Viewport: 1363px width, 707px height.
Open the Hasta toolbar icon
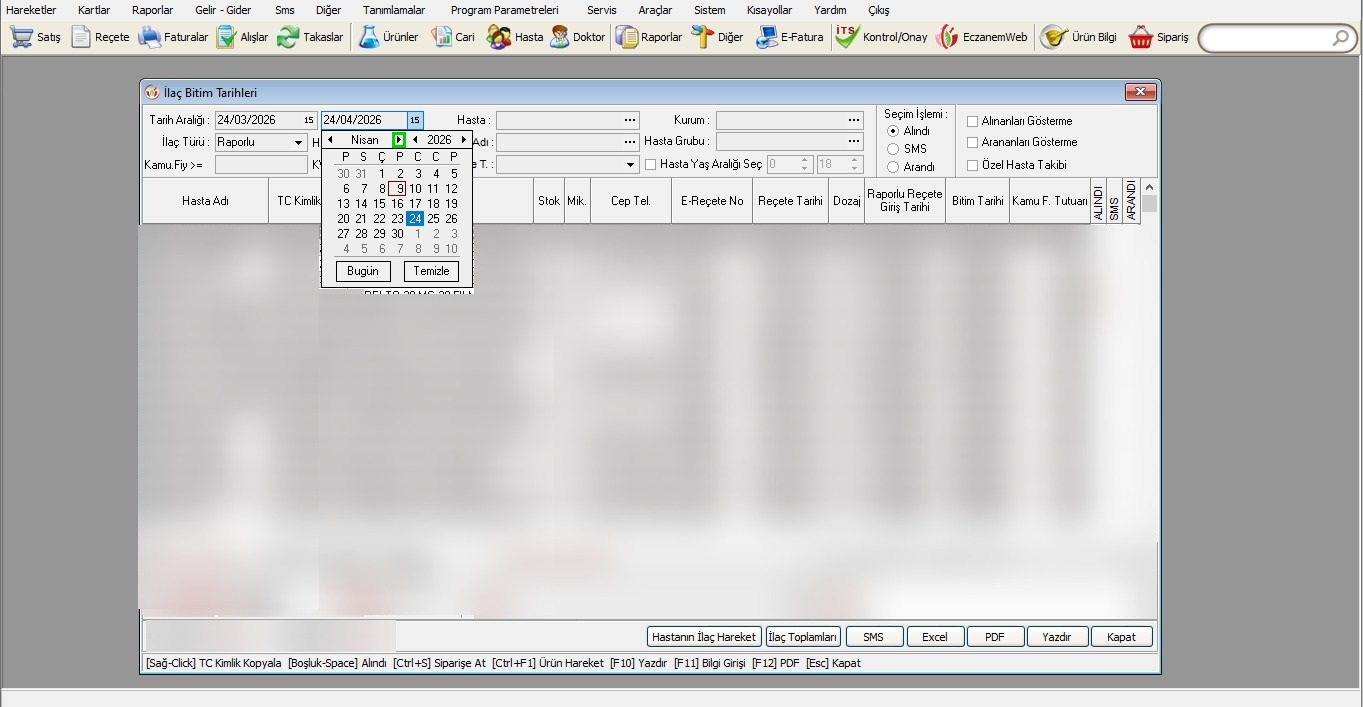point(498,37)
